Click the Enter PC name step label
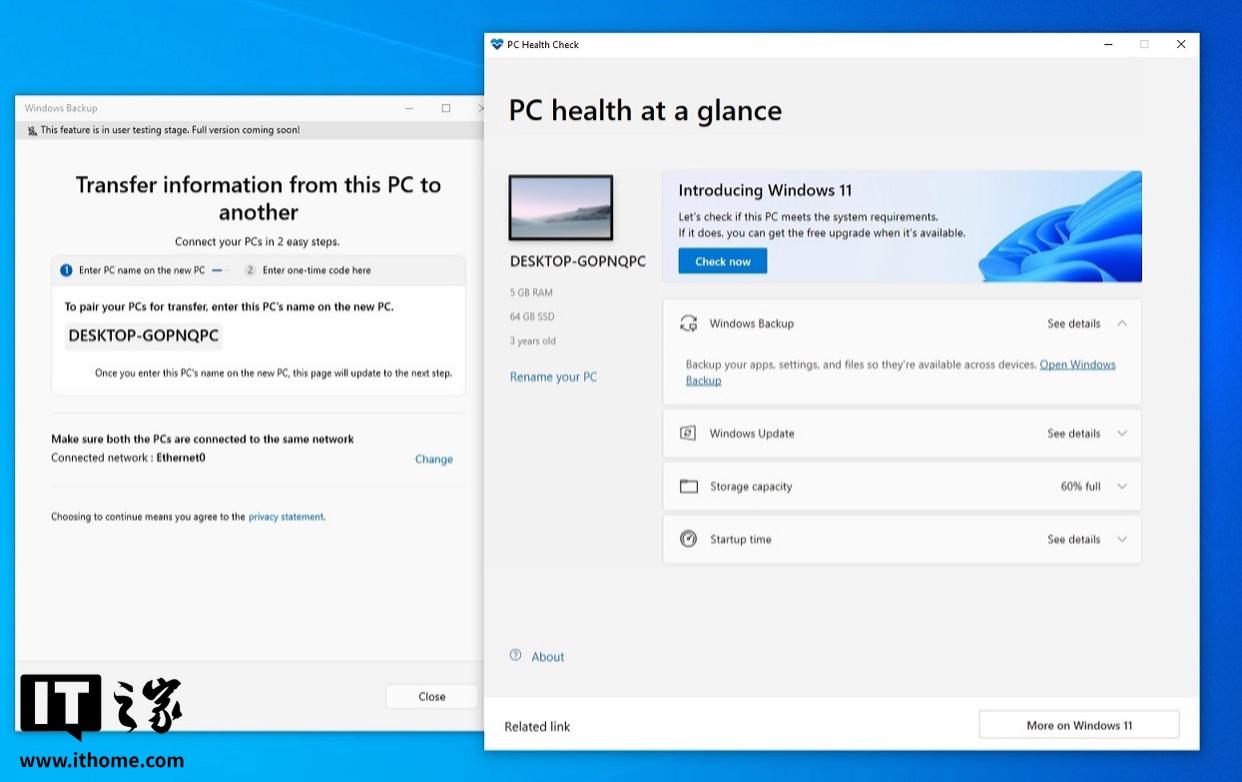This screenshot has height=782, width=1242. (x=142, y=270)
